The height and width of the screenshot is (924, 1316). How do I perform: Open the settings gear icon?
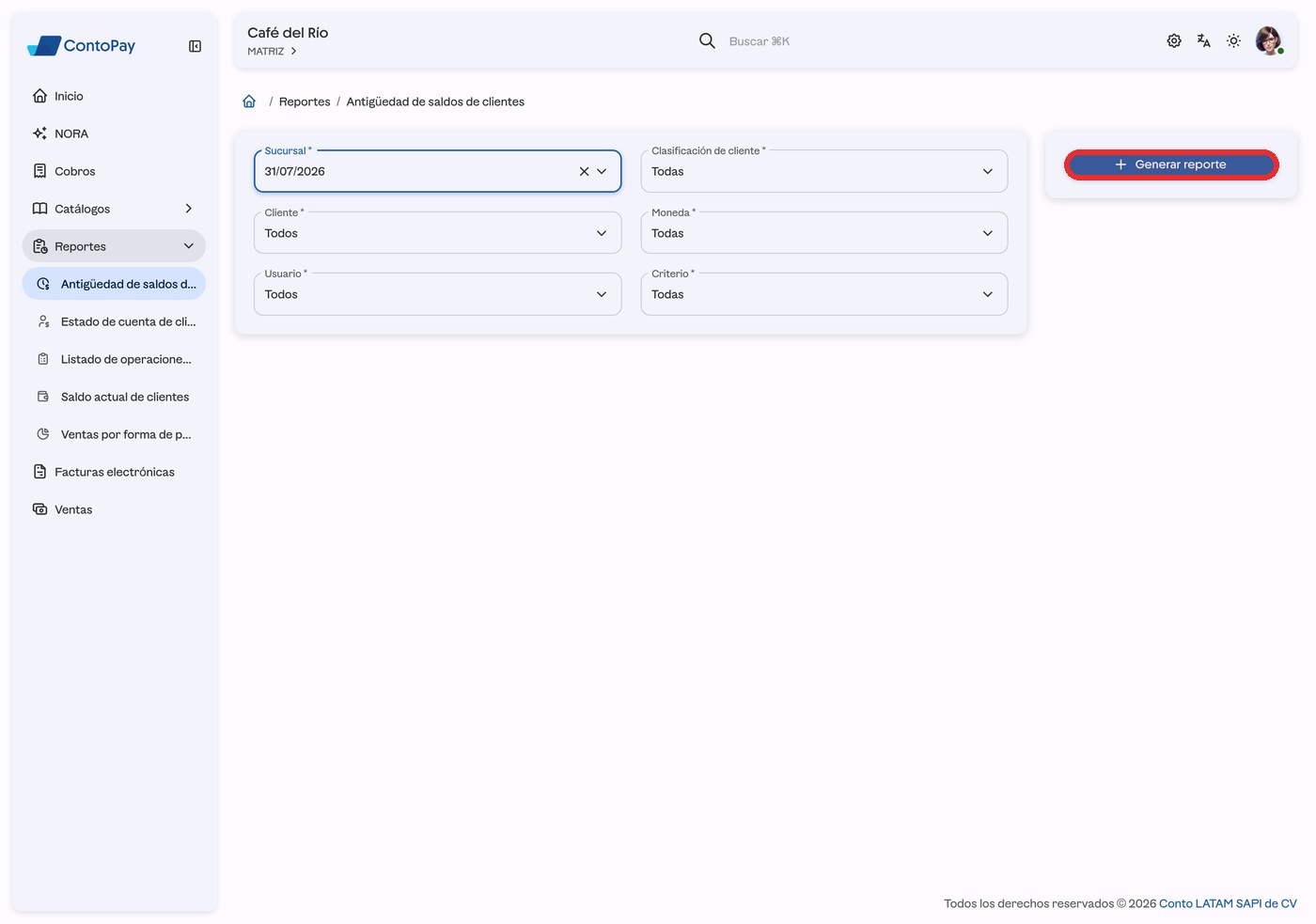[x=1174, y=40]
